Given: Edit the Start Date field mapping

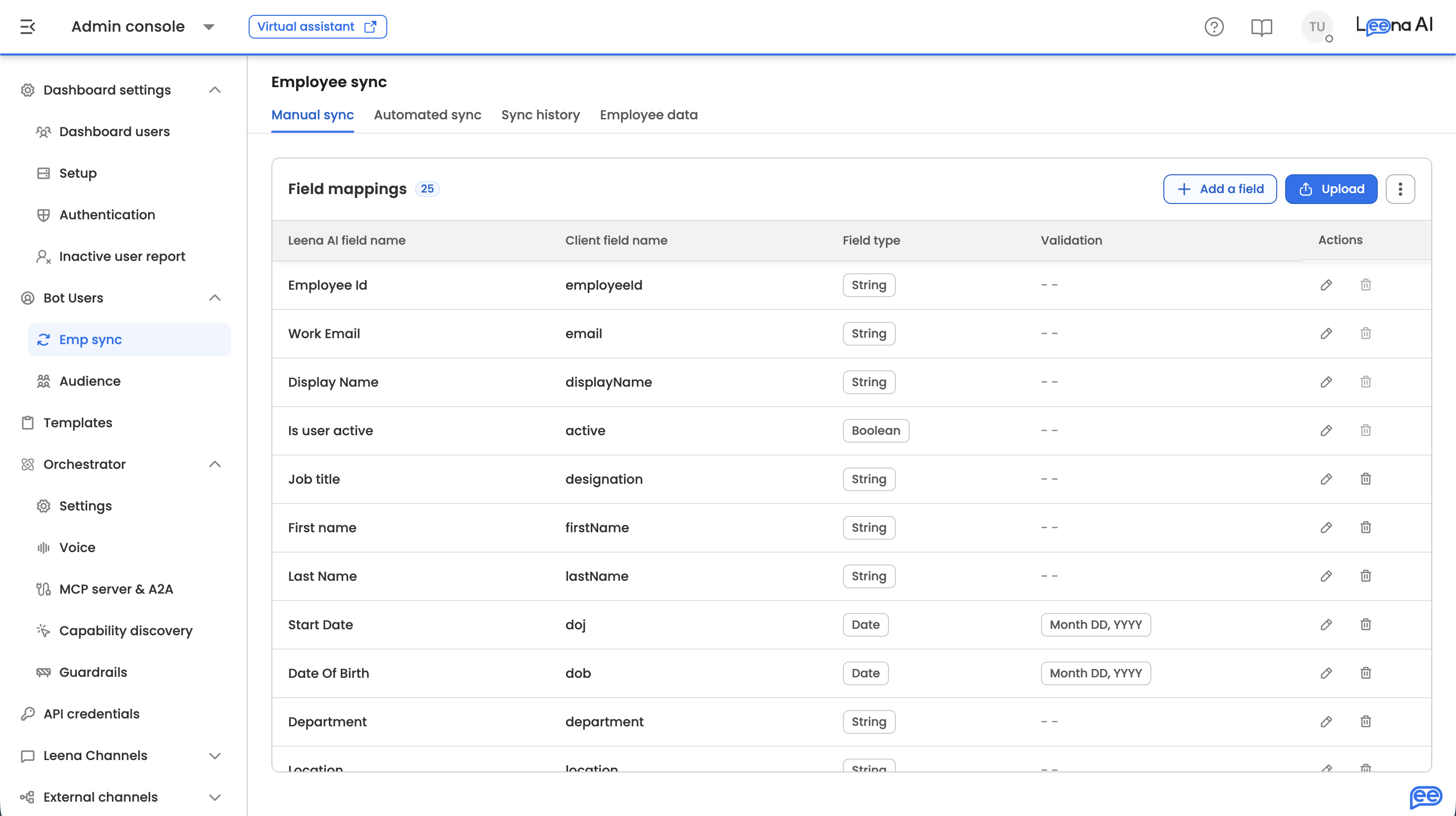Looking at the screenshot, I should click(1326, 625).
